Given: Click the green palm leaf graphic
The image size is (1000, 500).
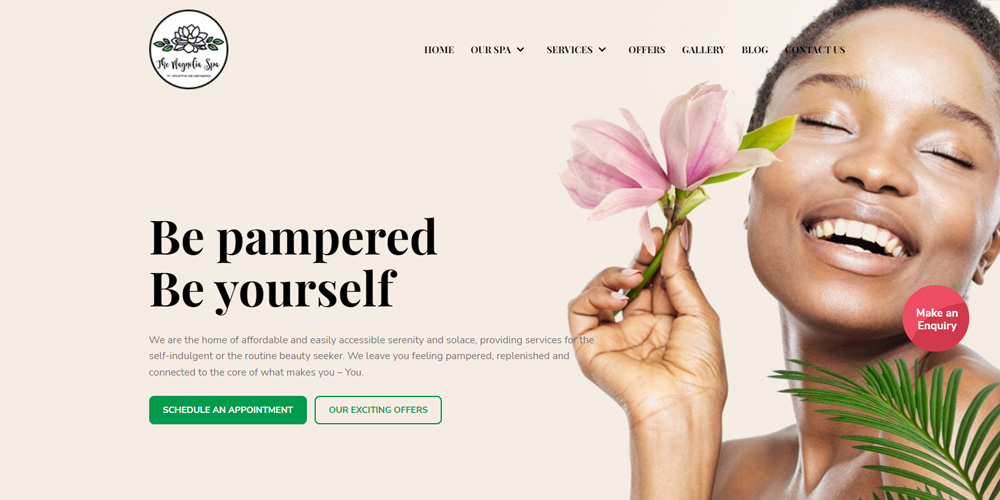Looking at the screenshot, I should click(893, 427).
